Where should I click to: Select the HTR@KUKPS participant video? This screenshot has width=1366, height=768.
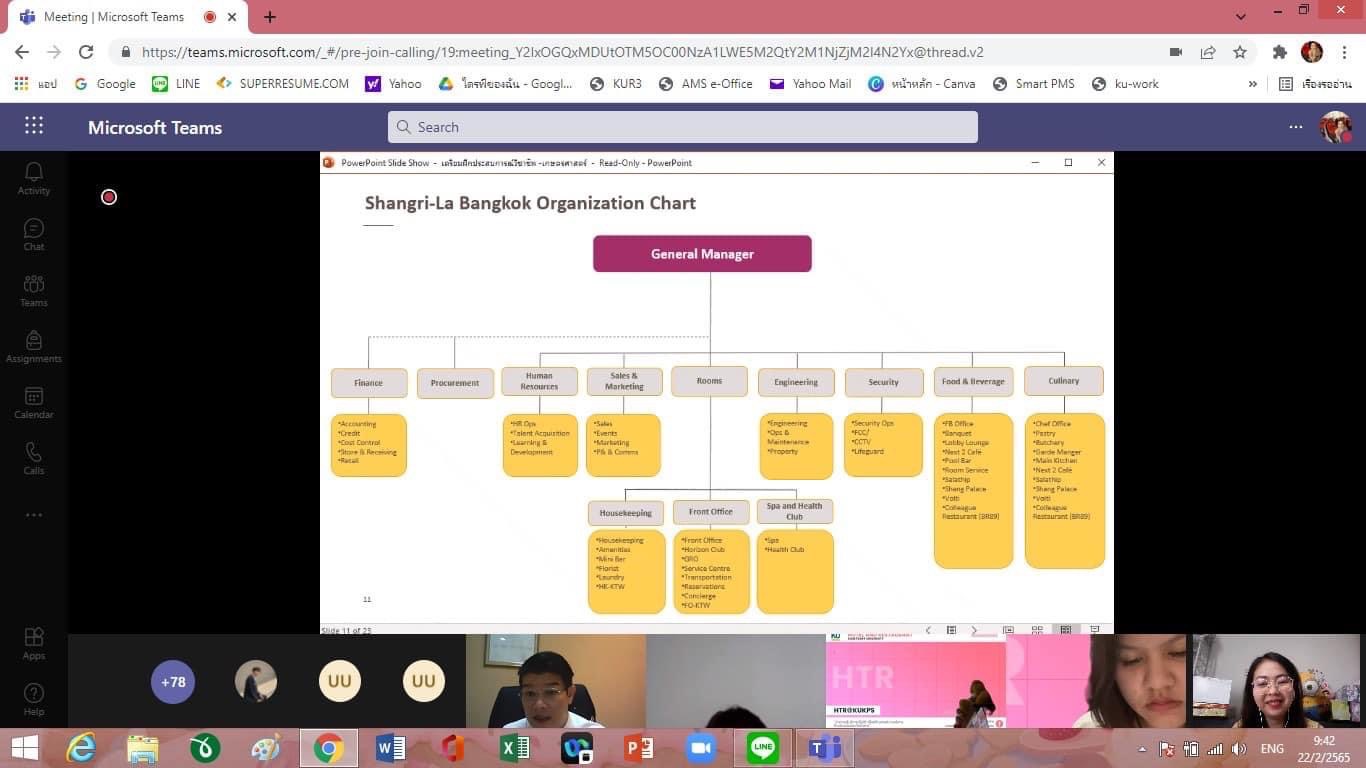click(915, 681)
